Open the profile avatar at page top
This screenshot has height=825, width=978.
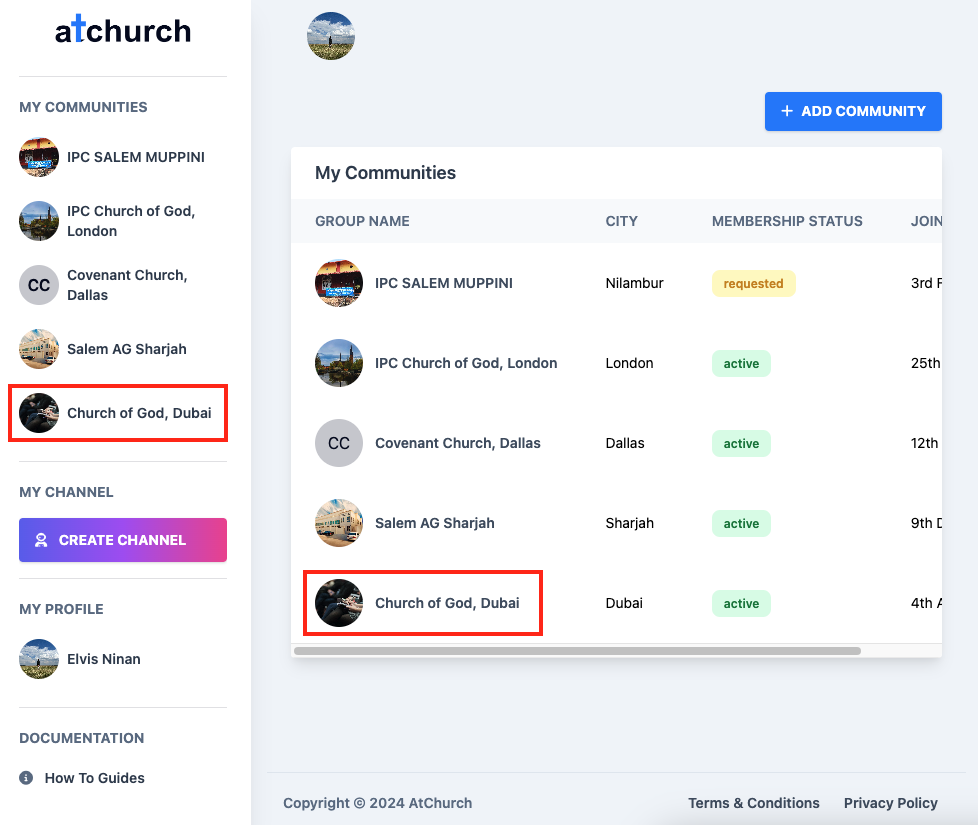tap(330, 36)
